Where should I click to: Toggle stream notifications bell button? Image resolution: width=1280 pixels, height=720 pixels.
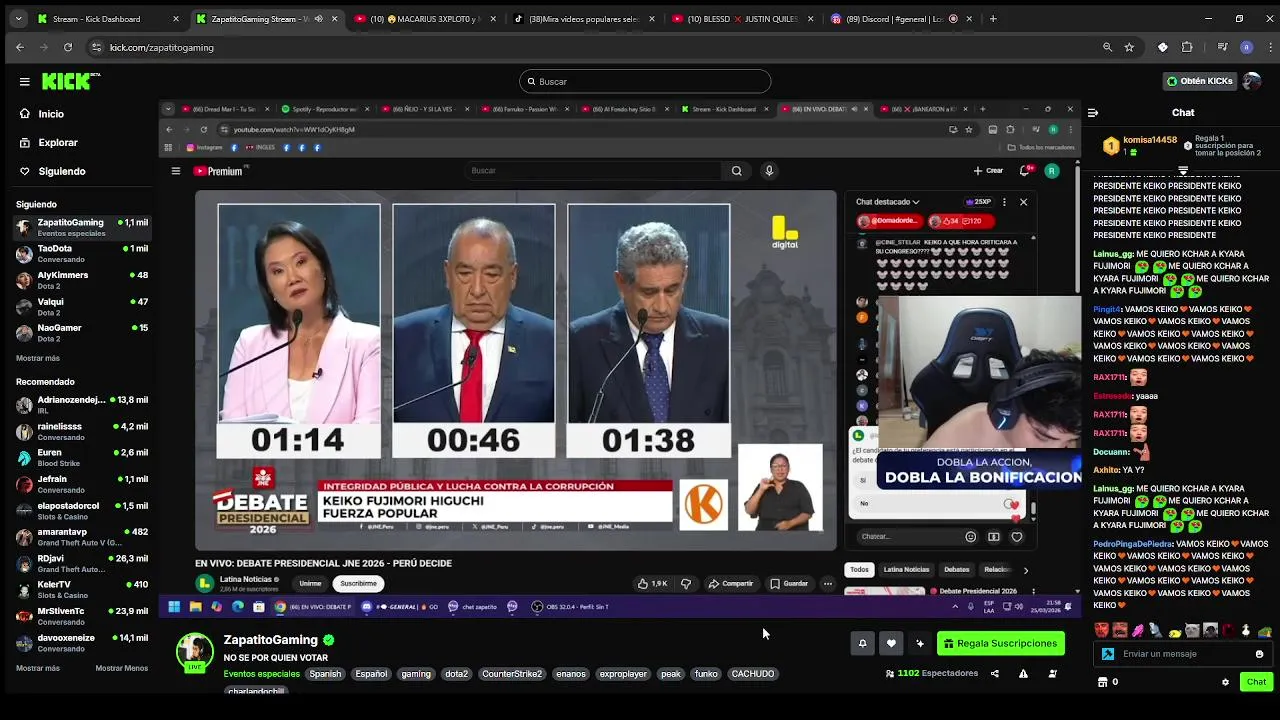coord(862,643)
